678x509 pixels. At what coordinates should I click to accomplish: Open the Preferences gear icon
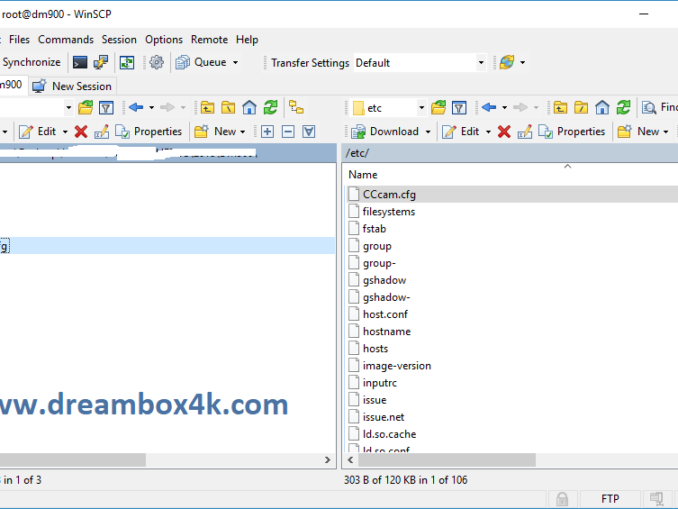click(157, 62)
